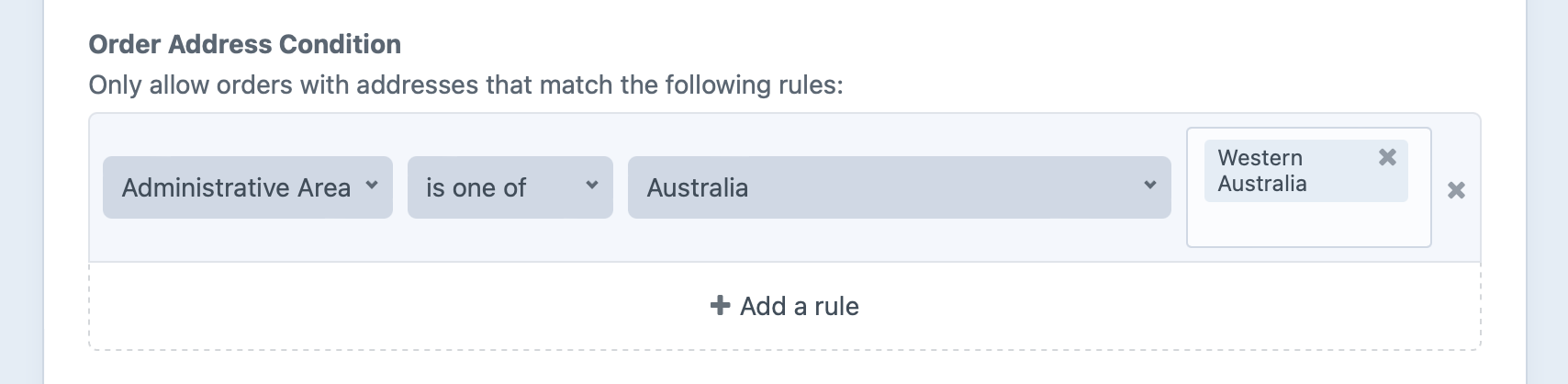Expand the "is one of" operator dropdown
1568x384 pixels.
(x=510, y=187)
